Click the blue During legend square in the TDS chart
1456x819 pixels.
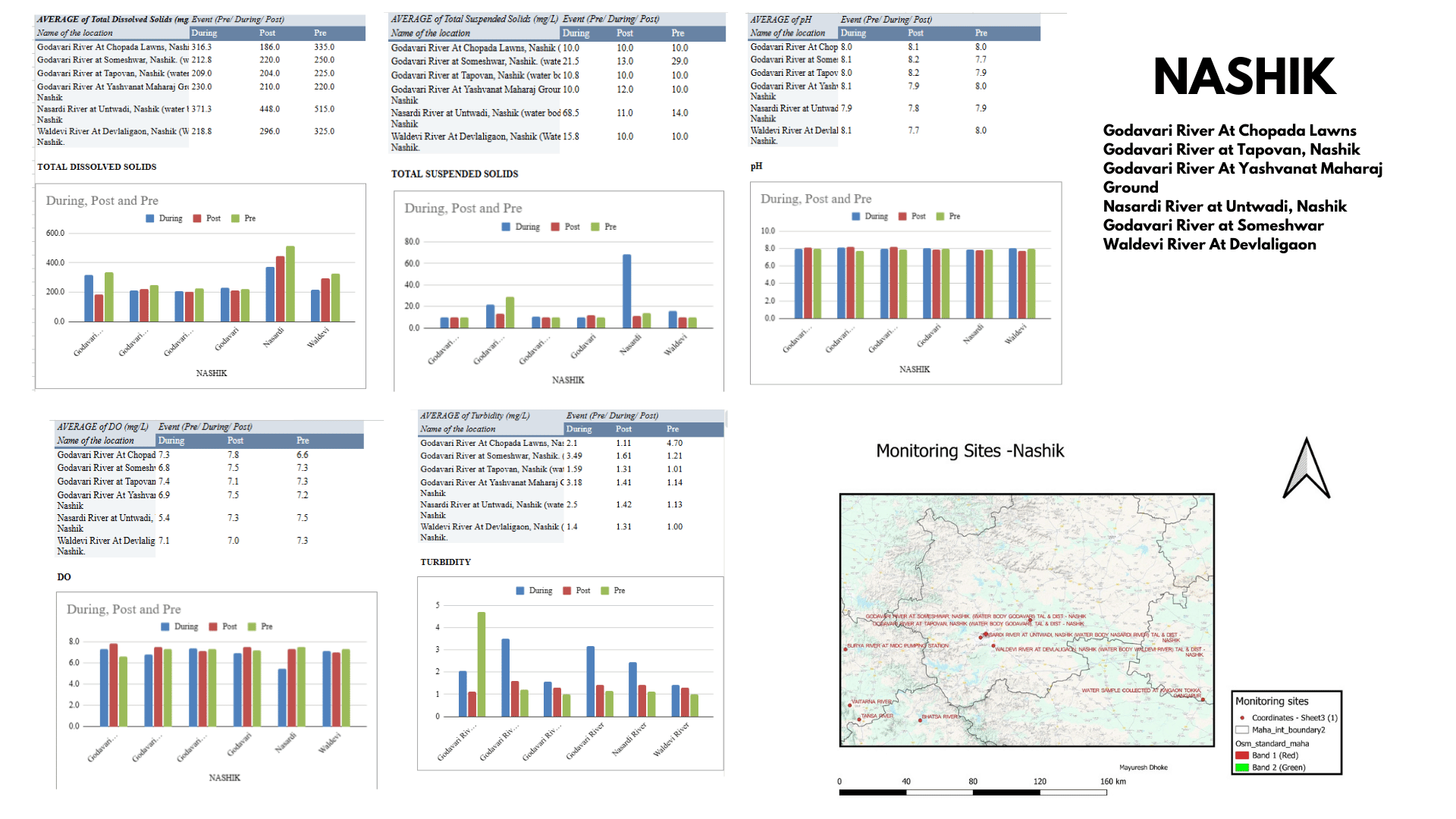150,218
